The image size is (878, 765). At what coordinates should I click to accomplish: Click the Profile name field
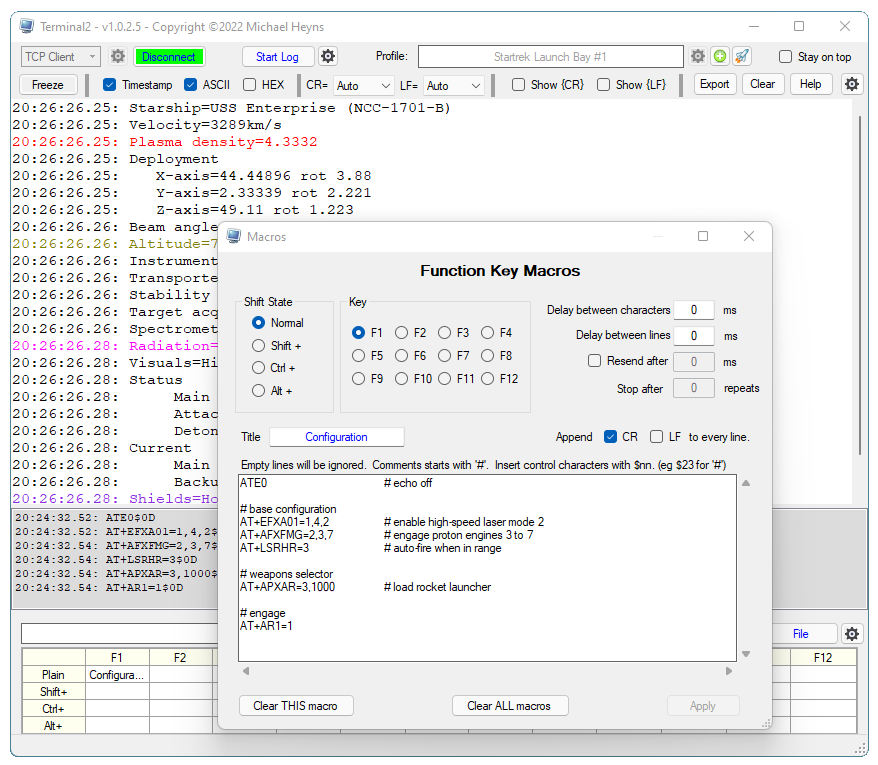[x=550, y=57]
